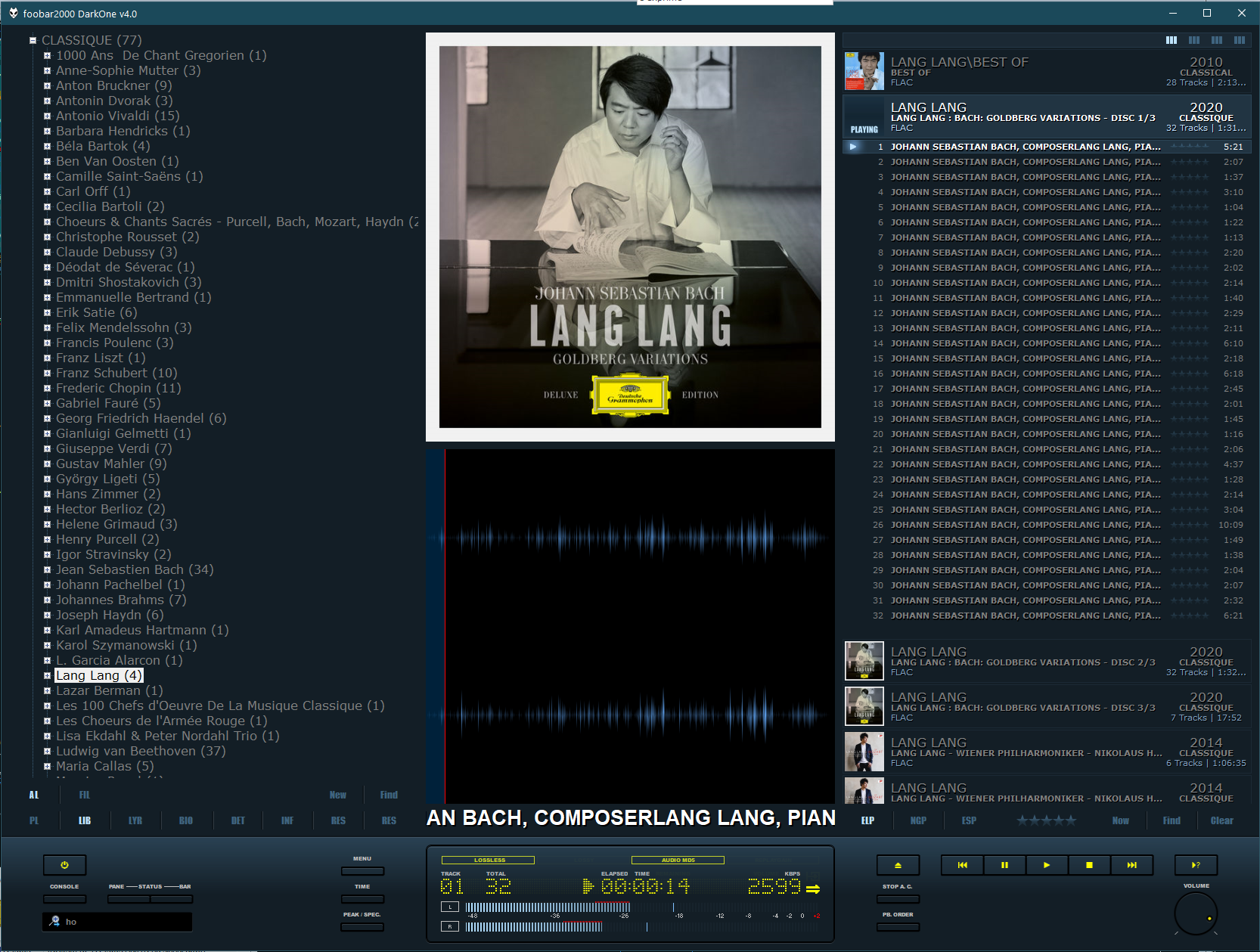This screenshot has height=952, width=1260.
Task: Click the random play button above VOLUME
Action: (1196, 865)
